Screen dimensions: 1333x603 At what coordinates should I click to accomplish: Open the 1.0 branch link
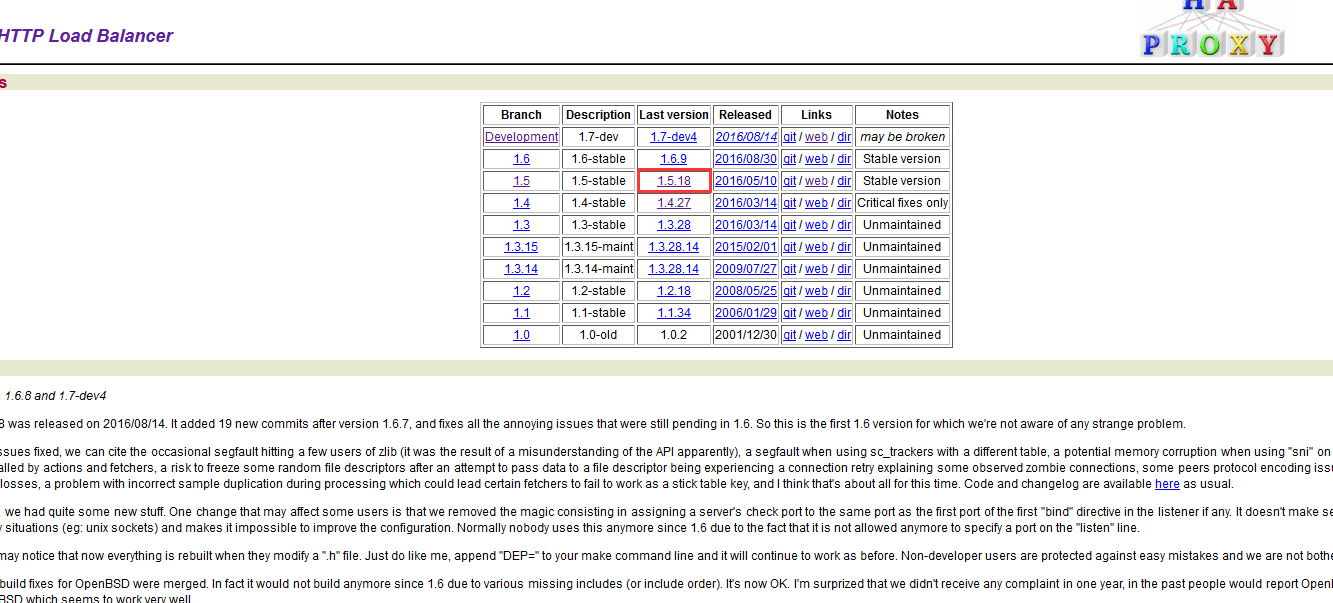521,335
